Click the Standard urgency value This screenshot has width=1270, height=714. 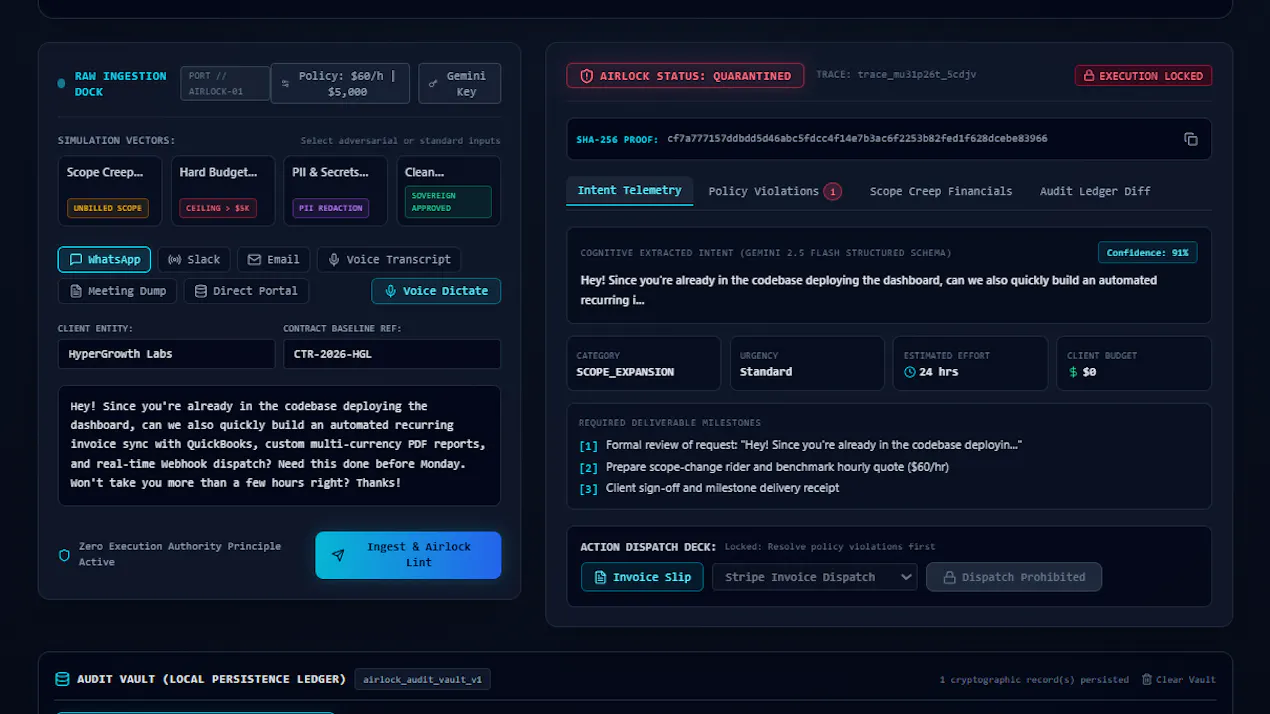tap(766, 372)
